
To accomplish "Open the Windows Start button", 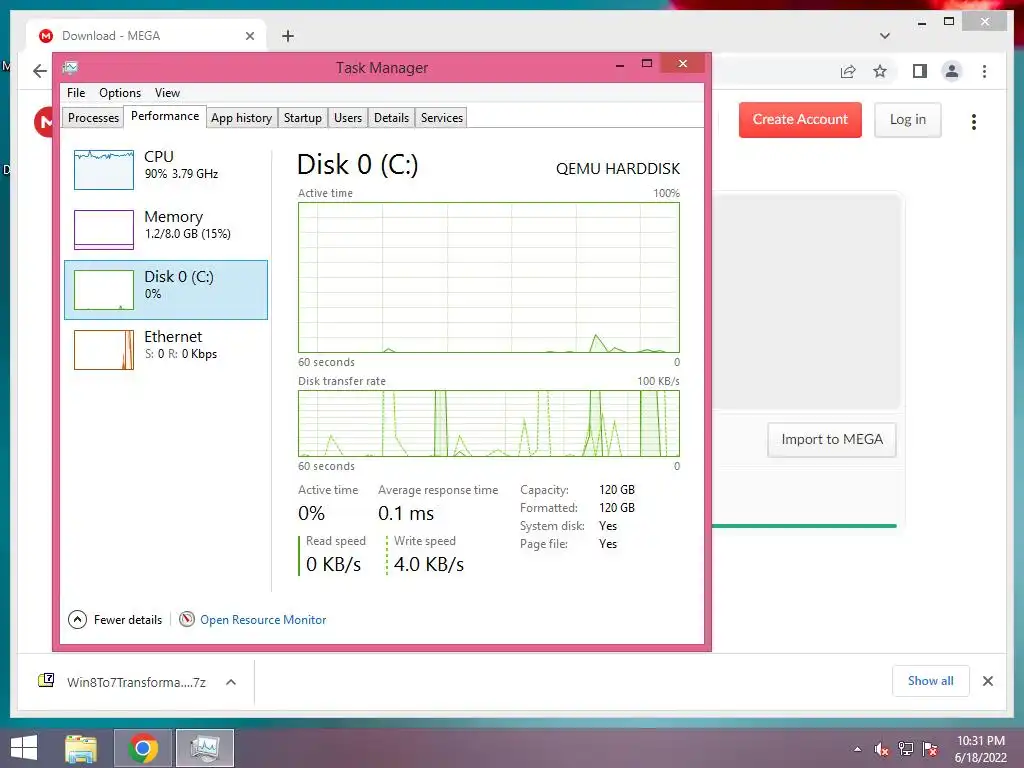I will pos(24,748).
